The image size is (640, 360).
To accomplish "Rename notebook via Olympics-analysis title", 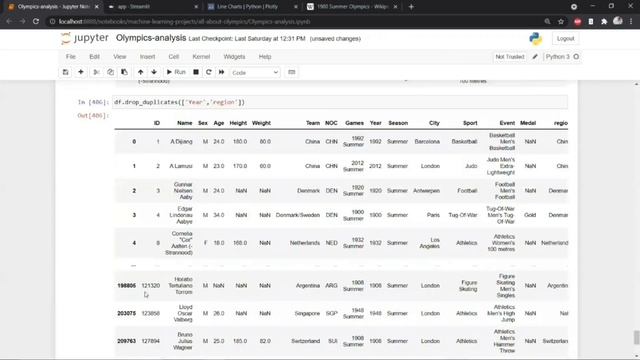I will (151, 38).
